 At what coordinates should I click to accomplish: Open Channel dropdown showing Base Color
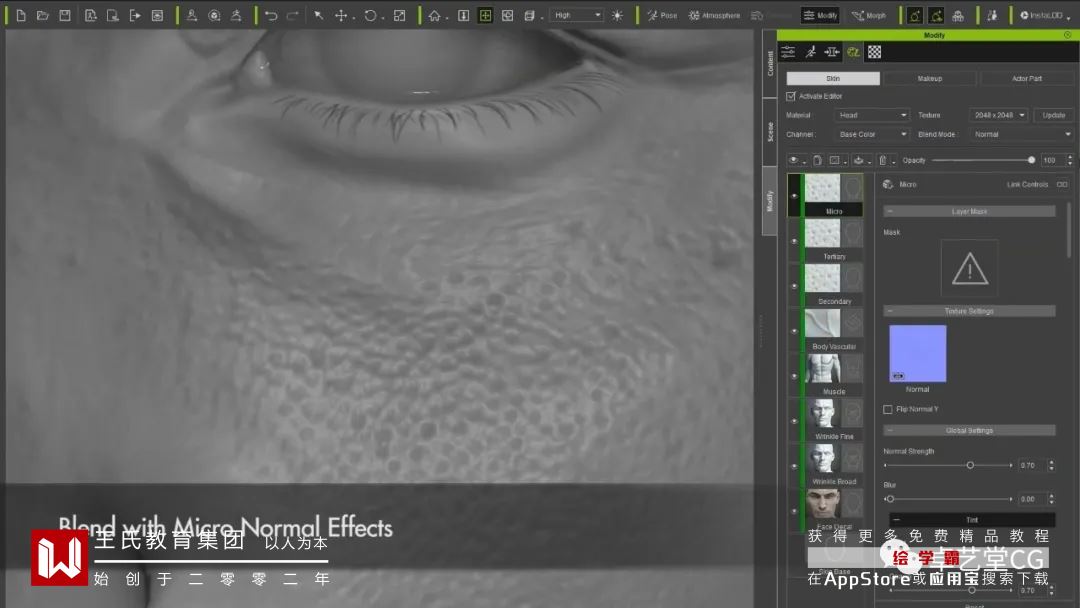(872, 134)
